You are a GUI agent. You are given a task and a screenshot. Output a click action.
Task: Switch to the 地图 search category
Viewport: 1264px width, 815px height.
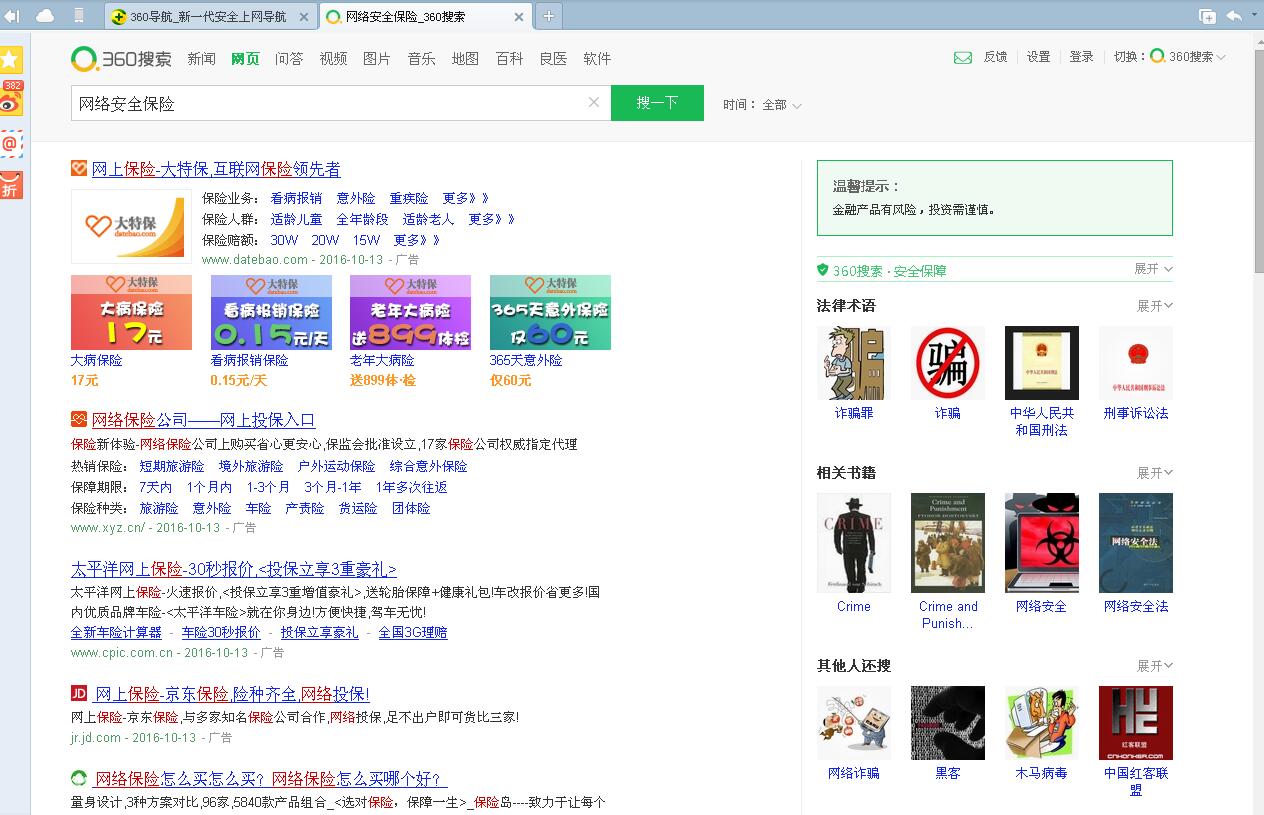pyautogui.click(x=465, y=59)
